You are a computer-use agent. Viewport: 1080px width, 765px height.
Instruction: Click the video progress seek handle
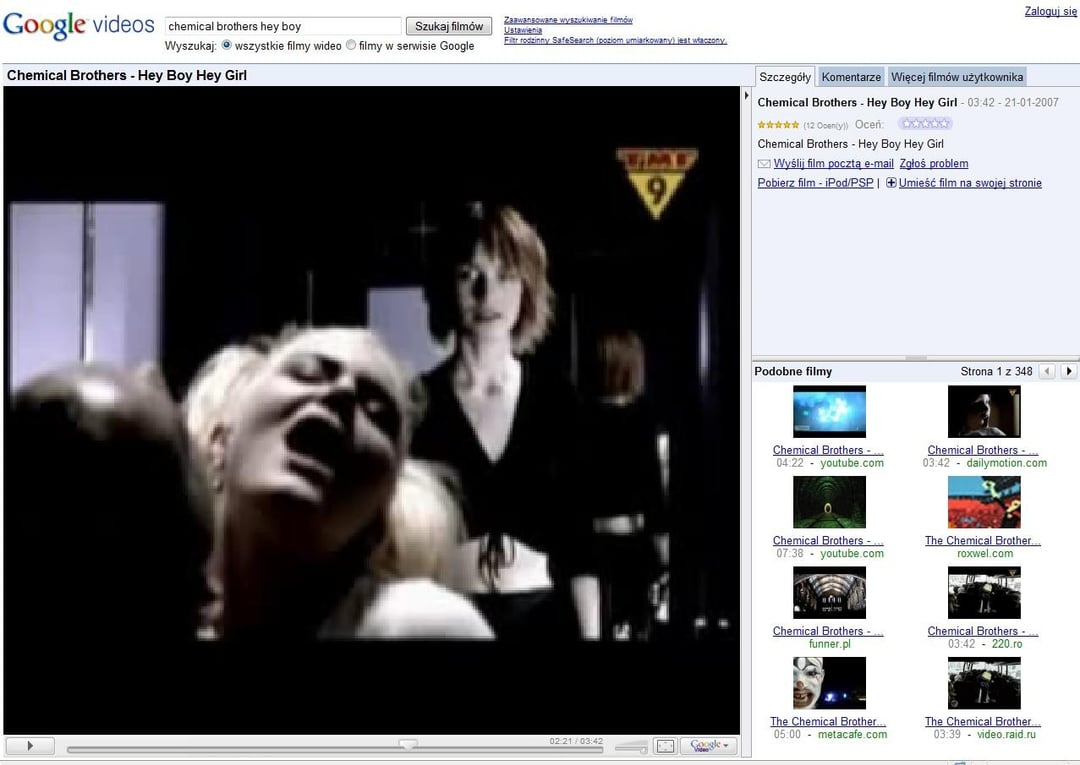tap(408, 745)
